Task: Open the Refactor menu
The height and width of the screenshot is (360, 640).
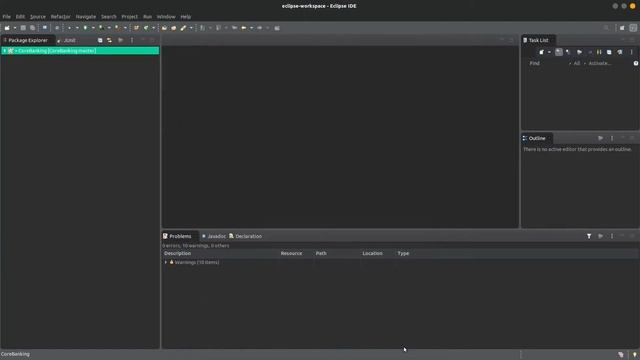Action: 60,17
